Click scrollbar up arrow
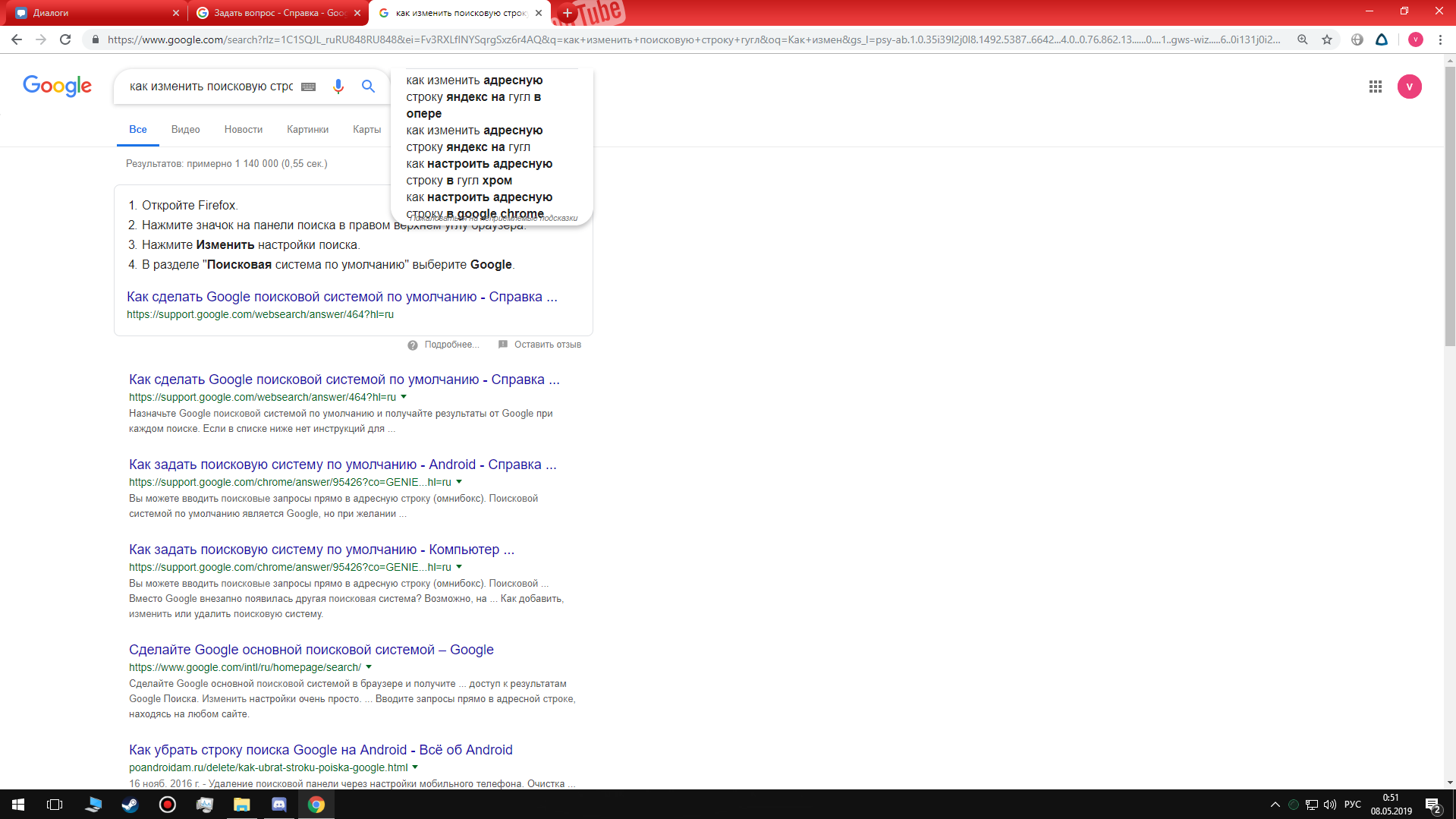The width and height of the screenshot is (1456, 819). tap(1450, 59)
